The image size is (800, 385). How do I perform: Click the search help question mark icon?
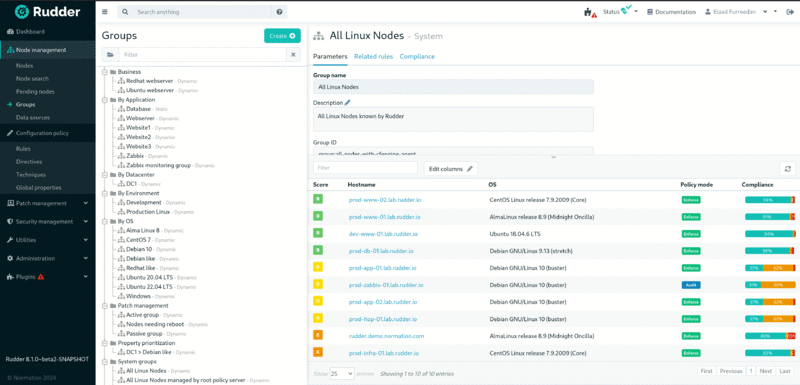pos(279,12)
